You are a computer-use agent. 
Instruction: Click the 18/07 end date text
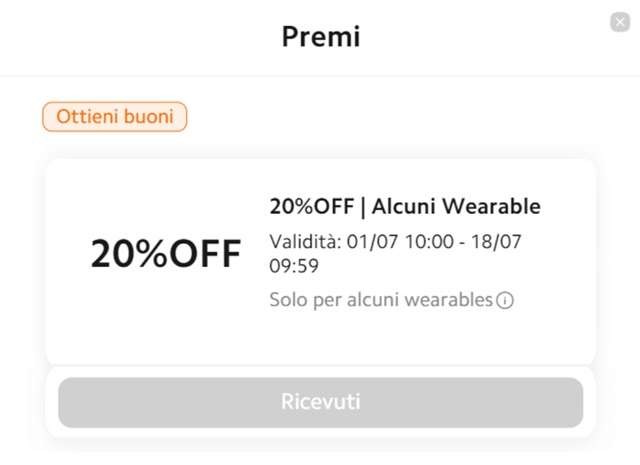click(496, 242)
